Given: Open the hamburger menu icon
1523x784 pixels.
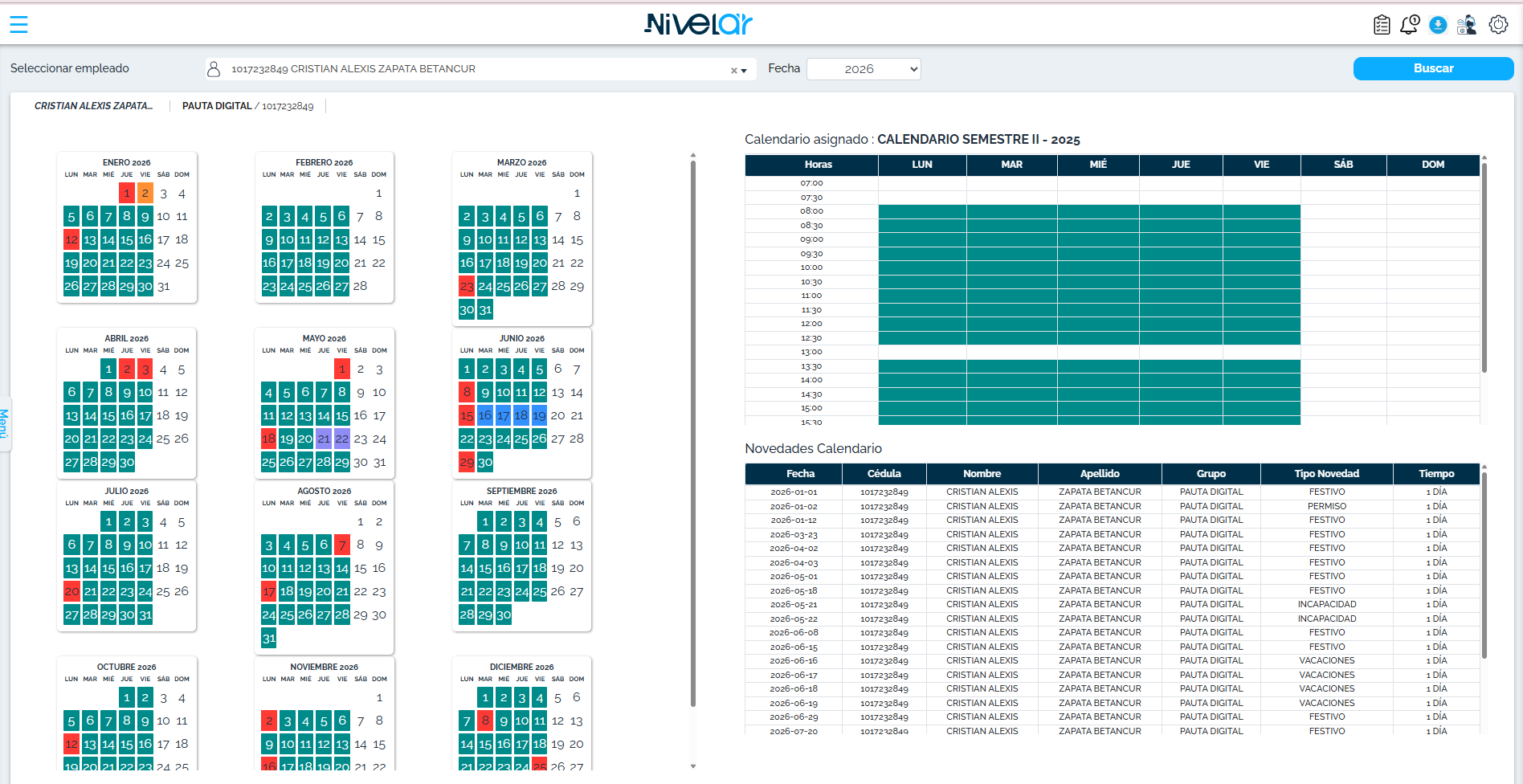Looking at the screenshot, I should [18, 25].
